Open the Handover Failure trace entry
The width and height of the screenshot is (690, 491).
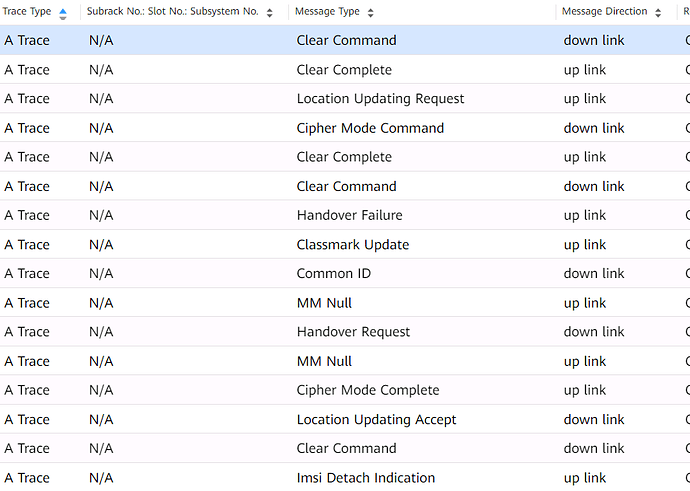coord(345,215)
